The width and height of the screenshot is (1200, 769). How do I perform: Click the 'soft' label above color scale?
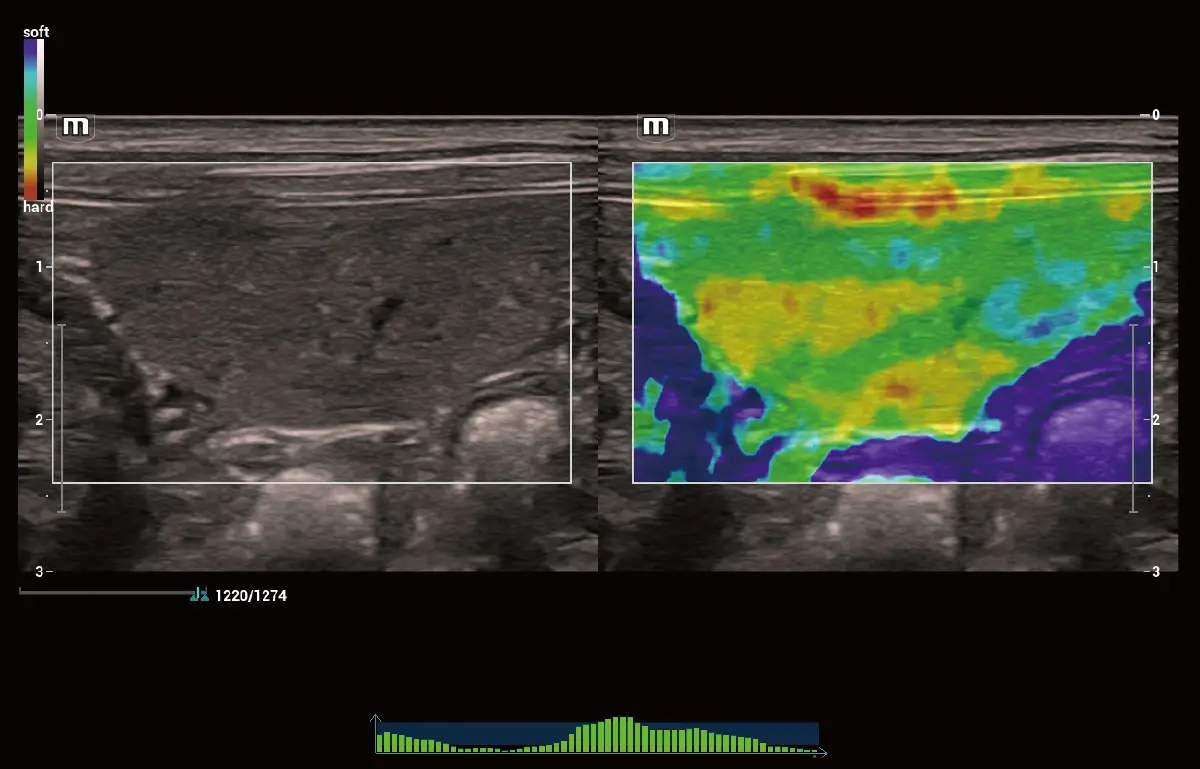pyautogui.click(x=36, y=32)
